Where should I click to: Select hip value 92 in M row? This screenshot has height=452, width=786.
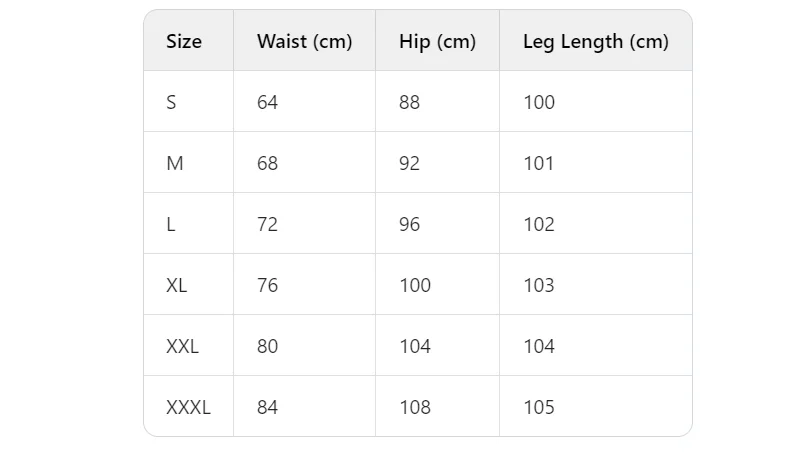(409, 163)
